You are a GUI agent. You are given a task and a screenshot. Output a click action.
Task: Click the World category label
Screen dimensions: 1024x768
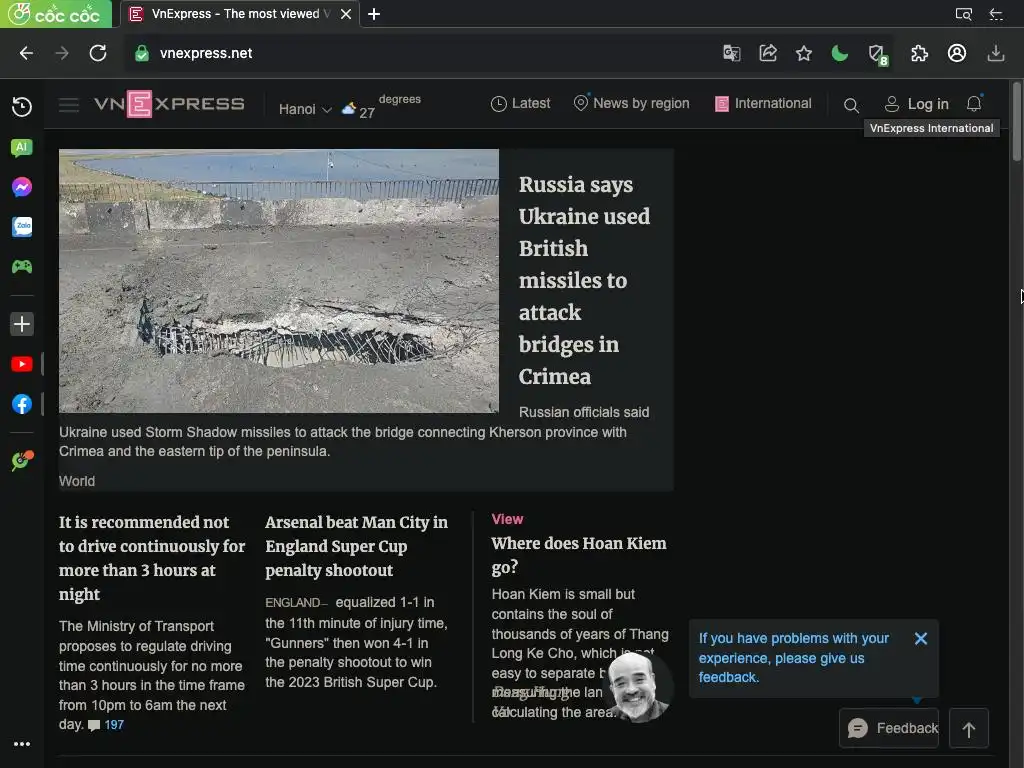click(x=77, y=481)
